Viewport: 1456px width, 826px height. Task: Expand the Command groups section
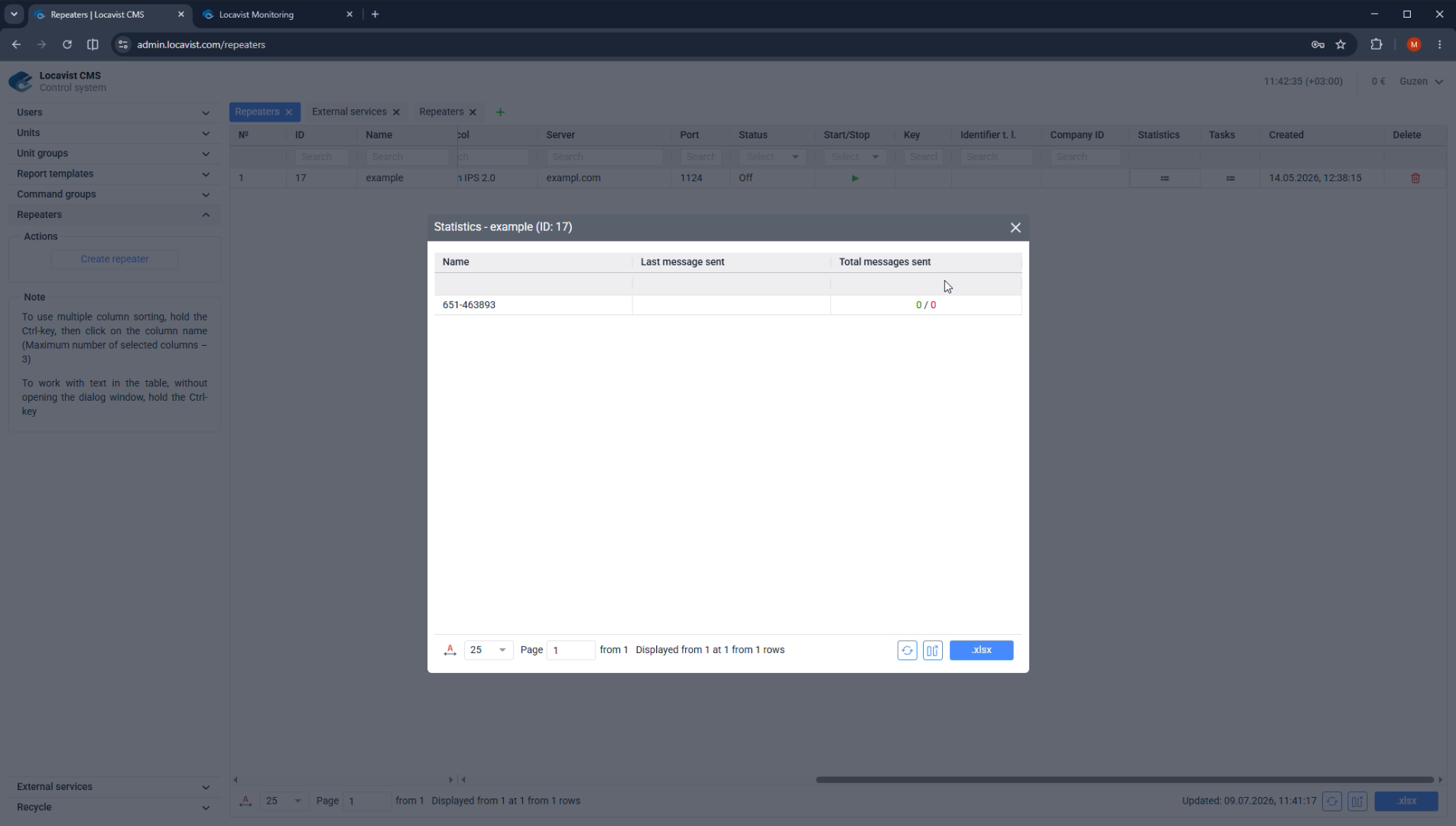coord(114,194)
